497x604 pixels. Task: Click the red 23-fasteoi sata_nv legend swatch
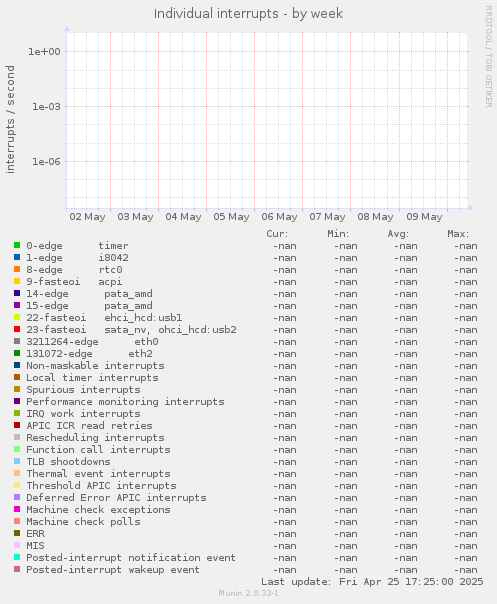17,329
